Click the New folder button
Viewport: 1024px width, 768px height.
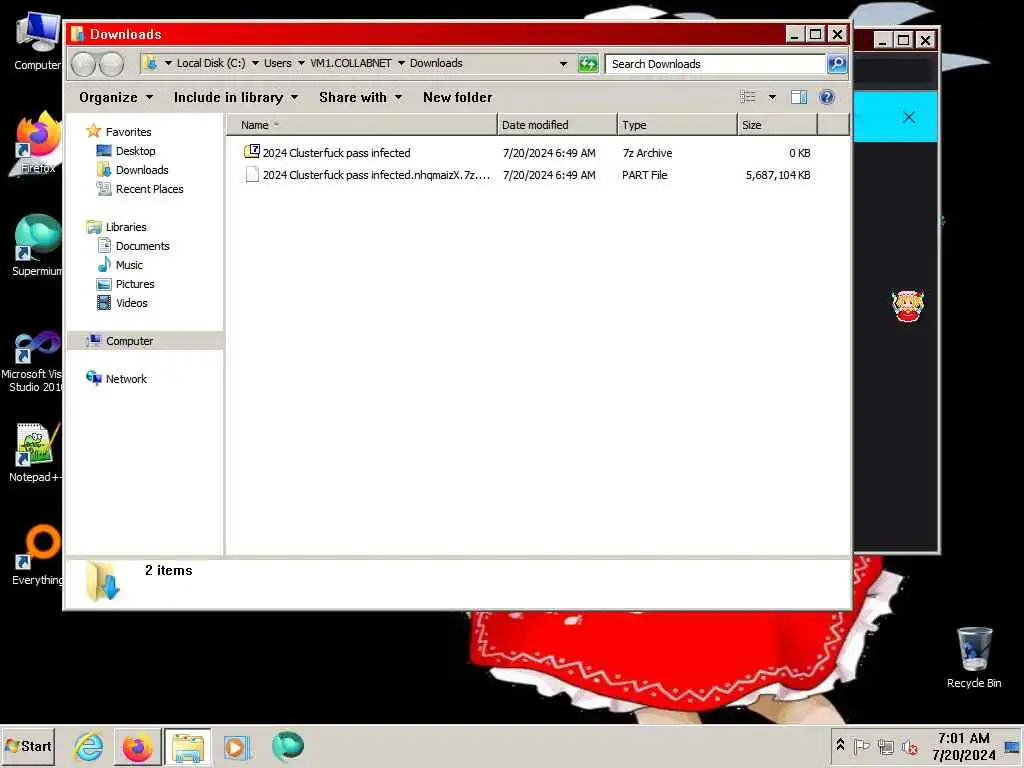click(457, 97)
